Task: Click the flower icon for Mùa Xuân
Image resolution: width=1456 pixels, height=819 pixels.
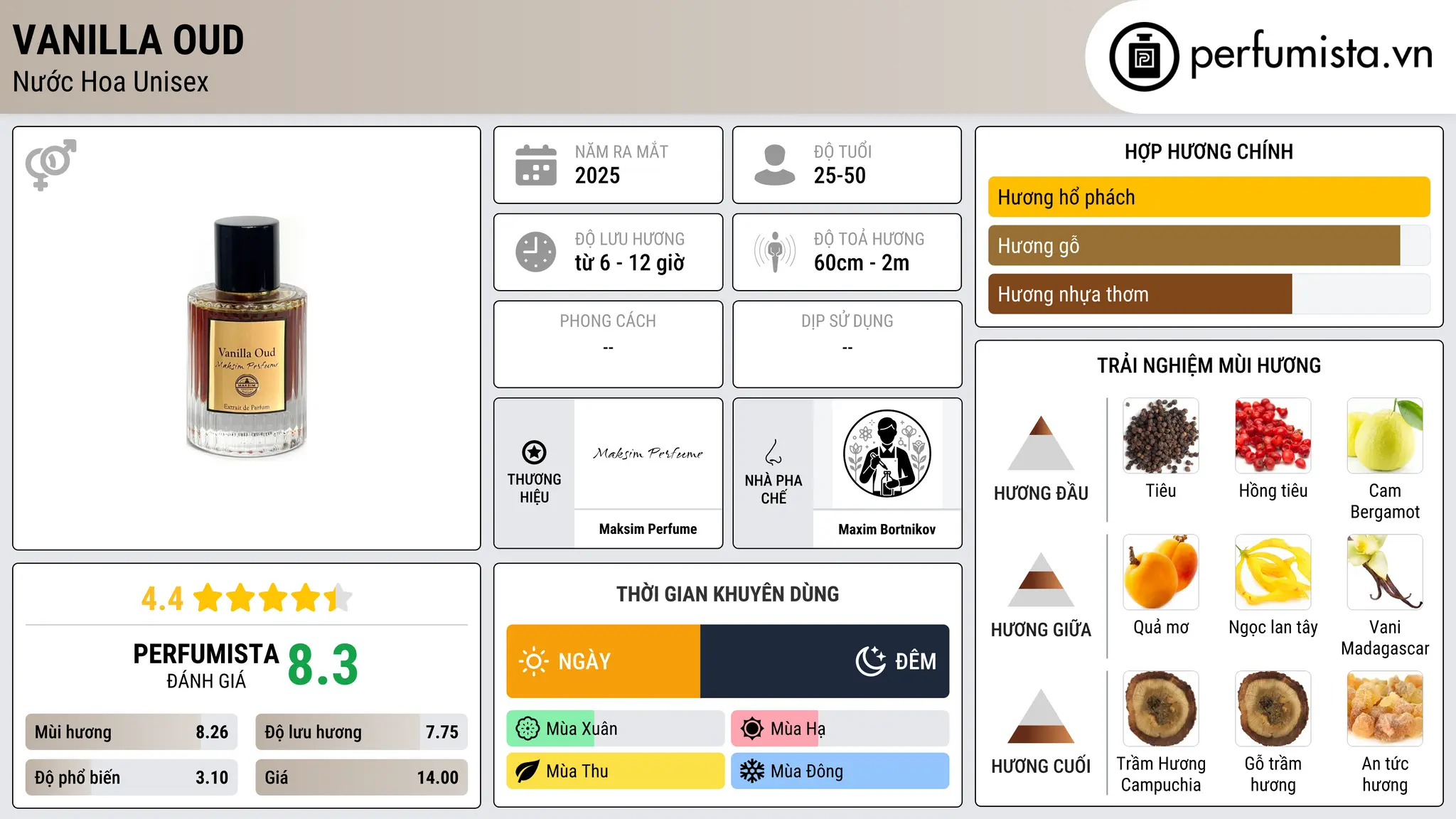Action: [x=528, y=729]
